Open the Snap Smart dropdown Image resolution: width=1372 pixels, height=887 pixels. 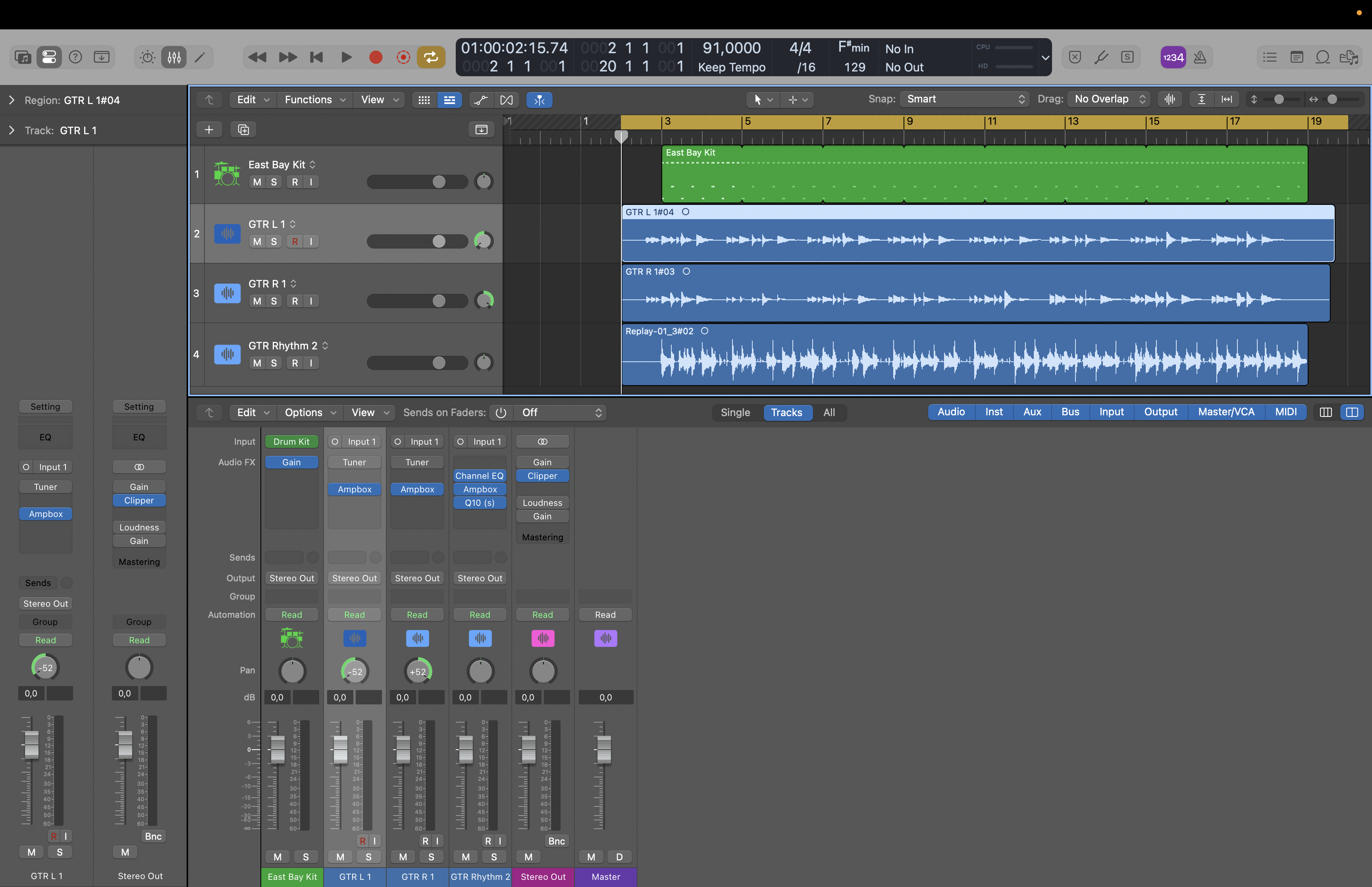coord(964,99)
